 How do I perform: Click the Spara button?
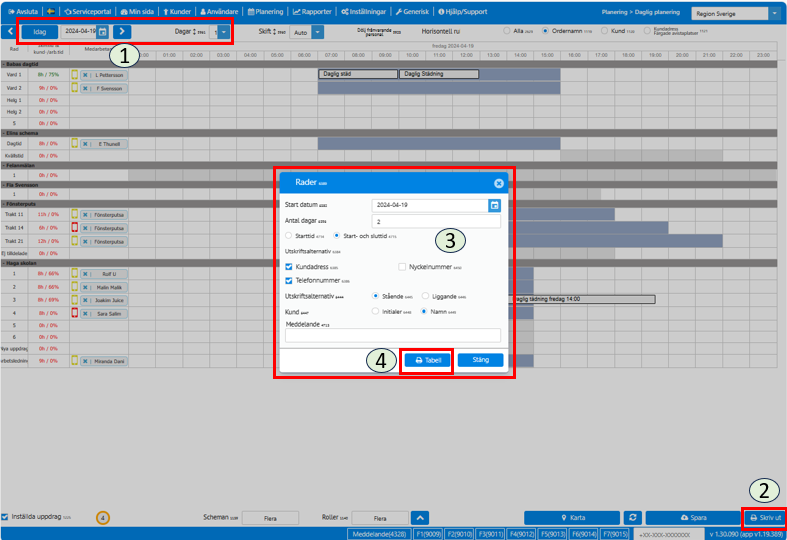694,517
